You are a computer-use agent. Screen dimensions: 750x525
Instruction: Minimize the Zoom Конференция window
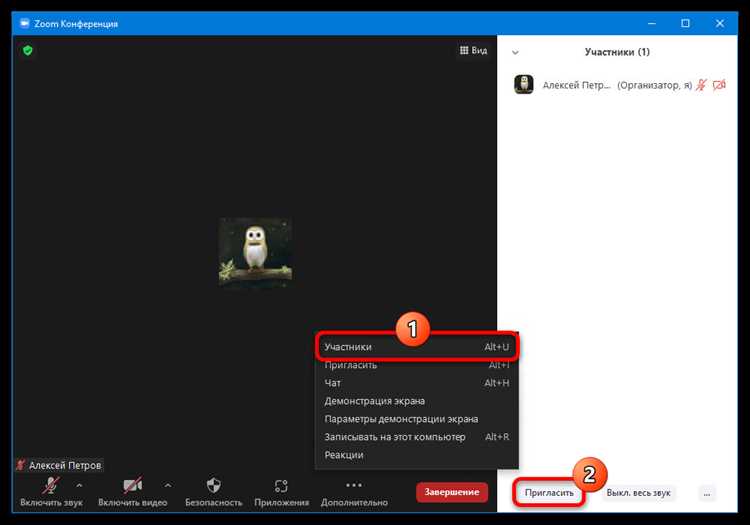651,23
